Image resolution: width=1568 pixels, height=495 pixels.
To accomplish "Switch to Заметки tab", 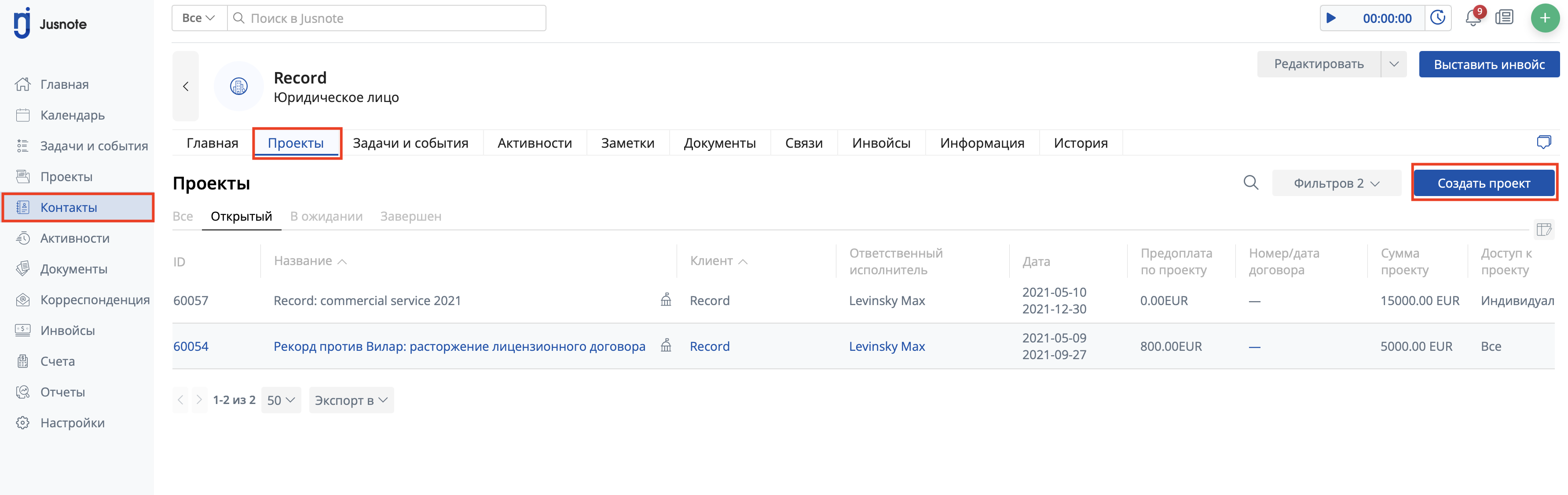I will click(627, 143).
